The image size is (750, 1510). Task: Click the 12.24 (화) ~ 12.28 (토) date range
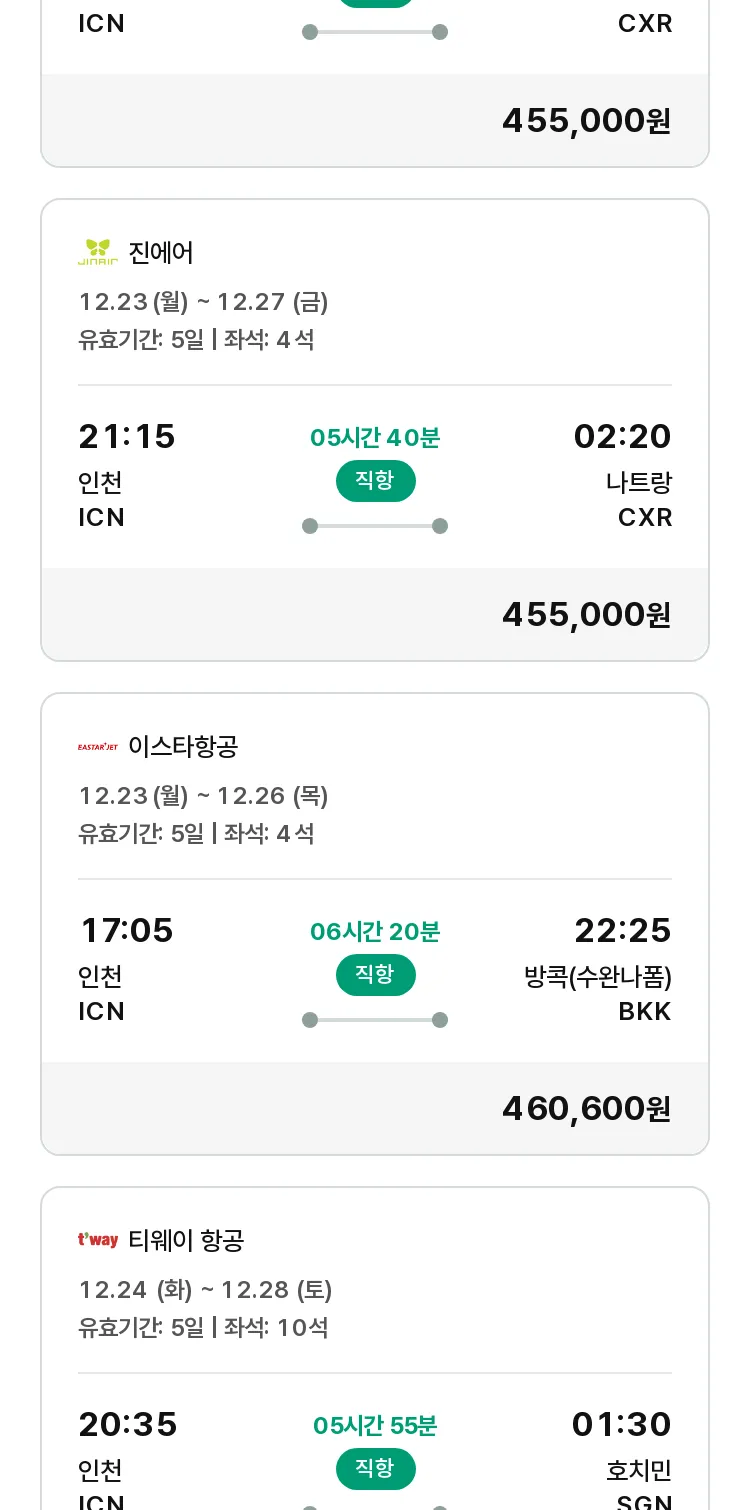206,1290
